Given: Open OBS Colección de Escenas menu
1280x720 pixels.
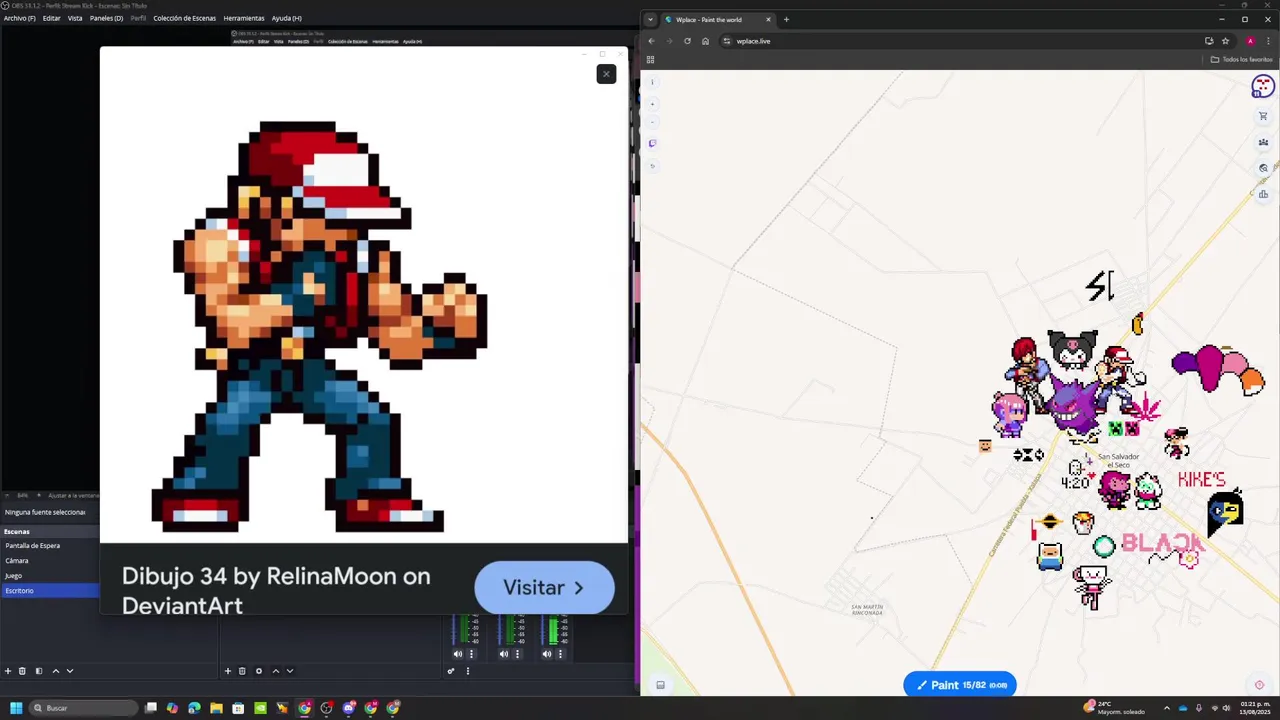Looking at the screenshot, I should 184,18.
